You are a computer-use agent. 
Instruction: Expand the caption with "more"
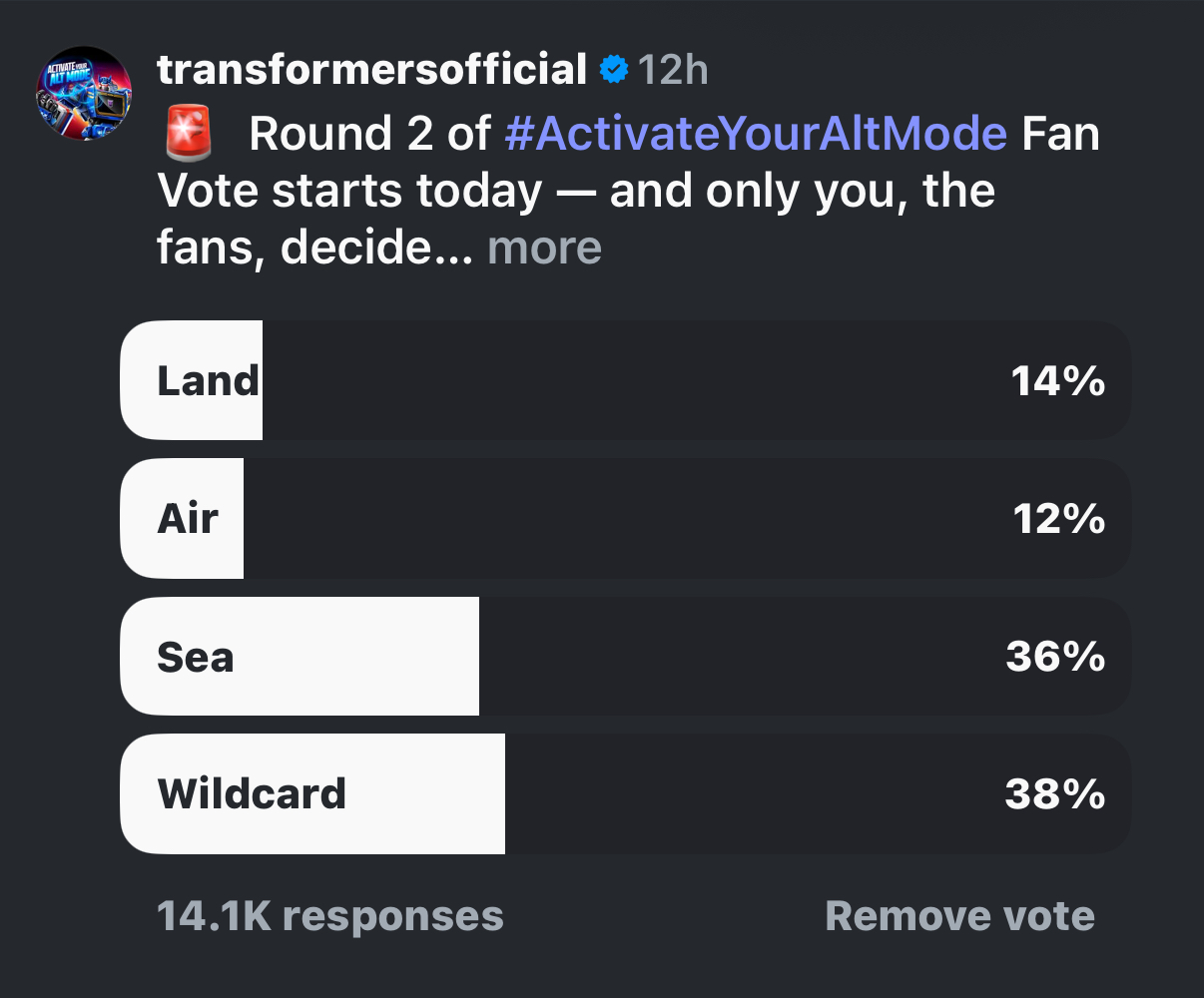pyautogui.click(x=544, y=248)
